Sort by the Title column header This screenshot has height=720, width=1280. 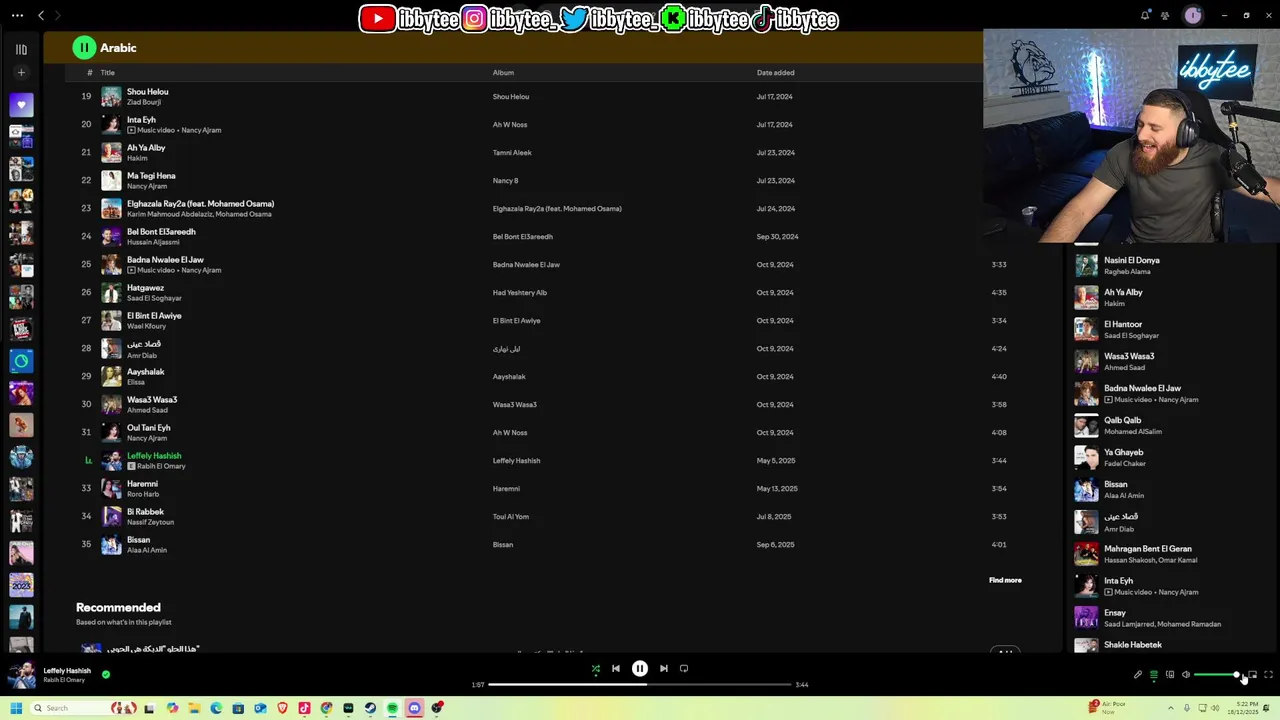pos(107,72)
